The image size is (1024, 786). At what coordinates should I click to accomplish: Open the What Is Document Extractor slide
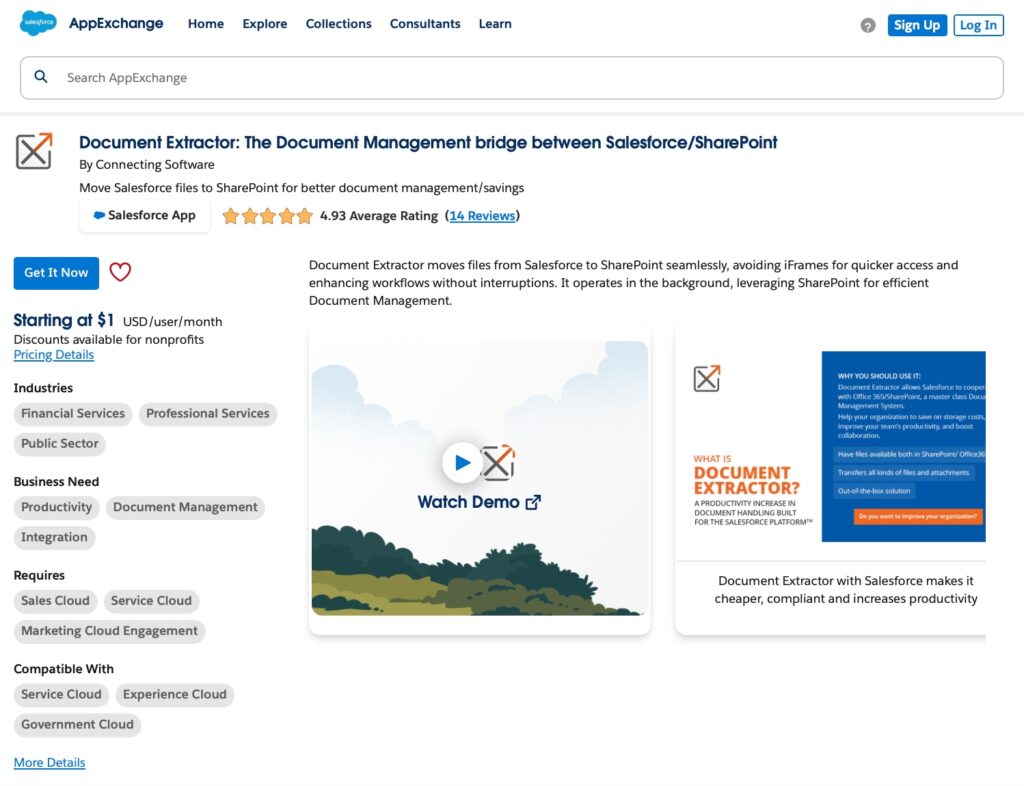(x=831, y=447)
